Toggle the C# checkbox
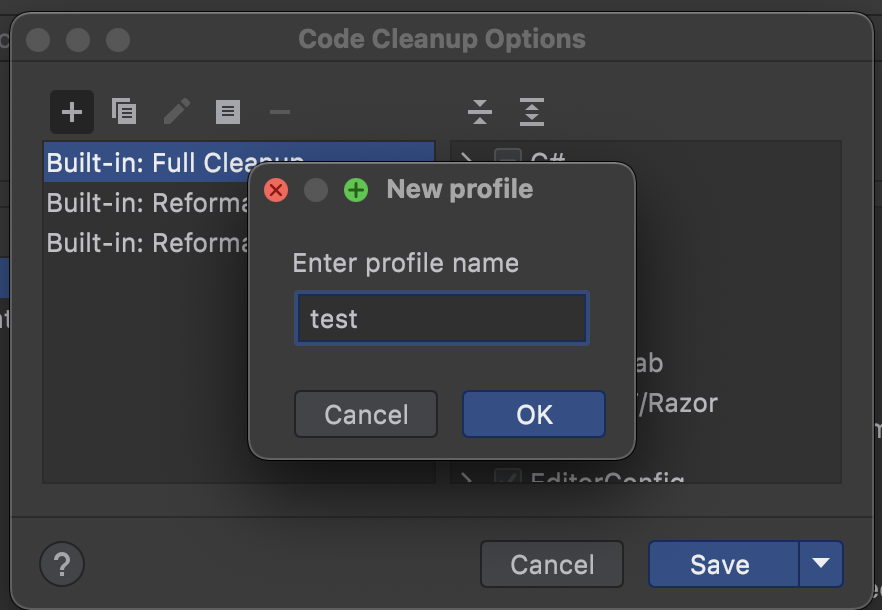Image resolution: width=882 pixels, height=610 pixels. tap(508, 158)
